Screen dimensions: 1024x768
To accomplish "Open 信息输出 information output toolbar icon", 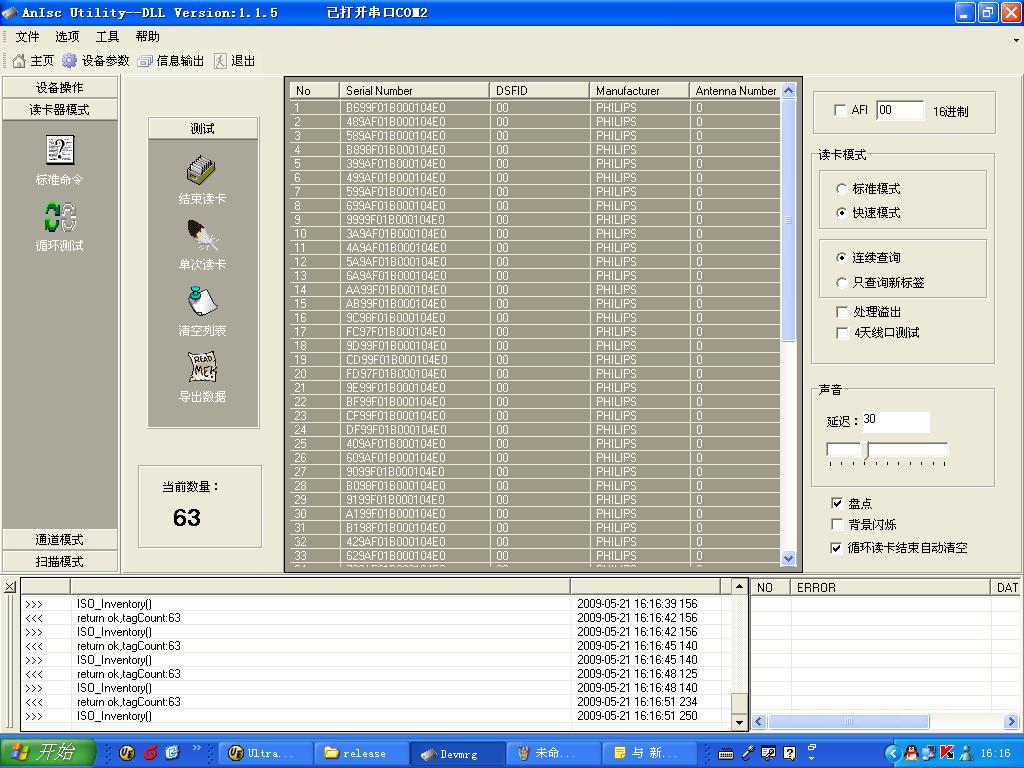I will click(x=145, y=61).
